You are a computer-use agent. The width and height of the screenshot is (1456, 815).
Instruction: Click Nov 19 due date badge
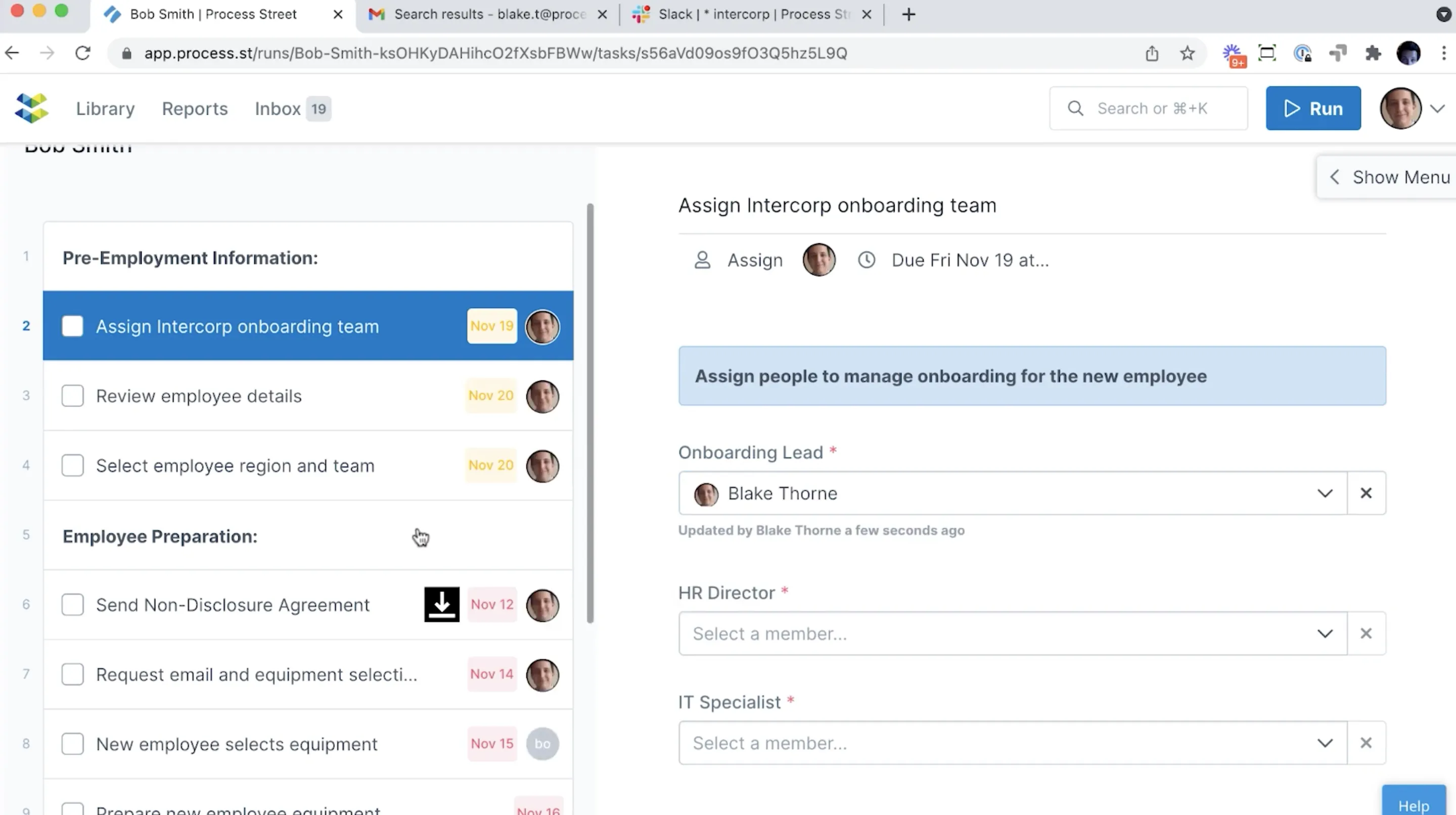pos(492,326)
